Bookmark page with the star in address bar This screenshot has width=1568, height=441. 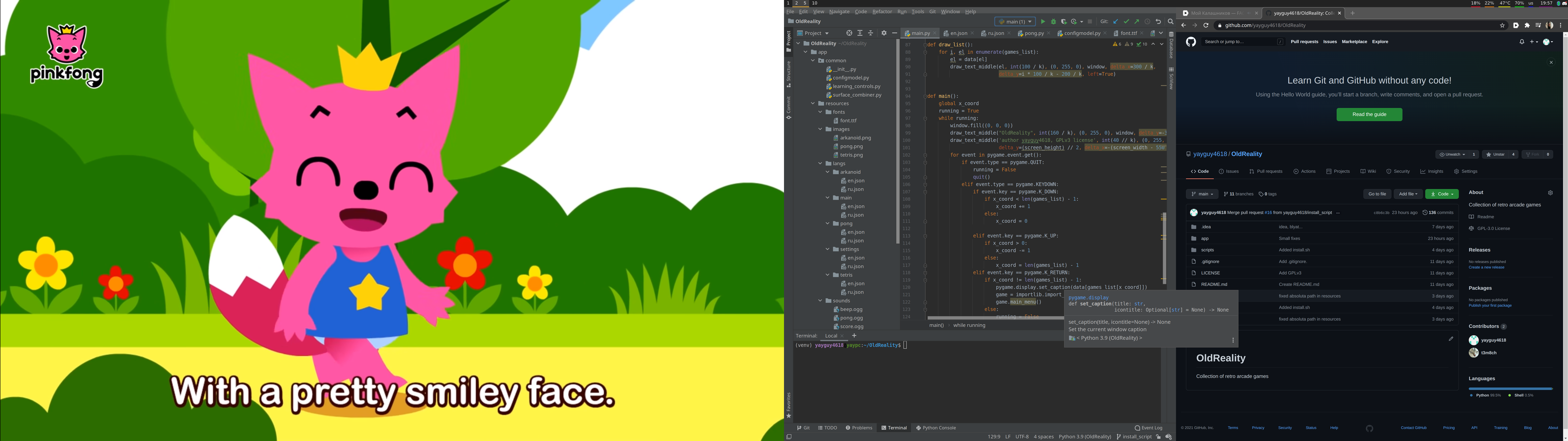(1502, 26)
